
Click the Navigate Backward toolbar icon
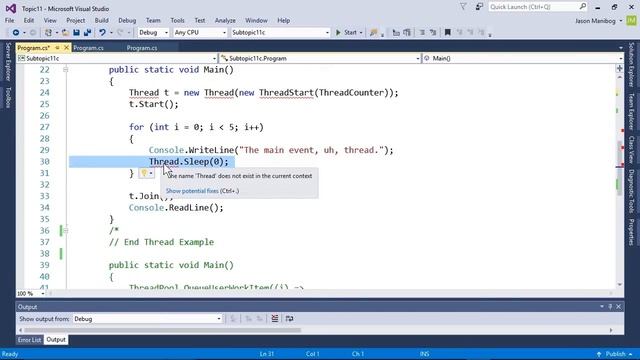tap(16, 32)
